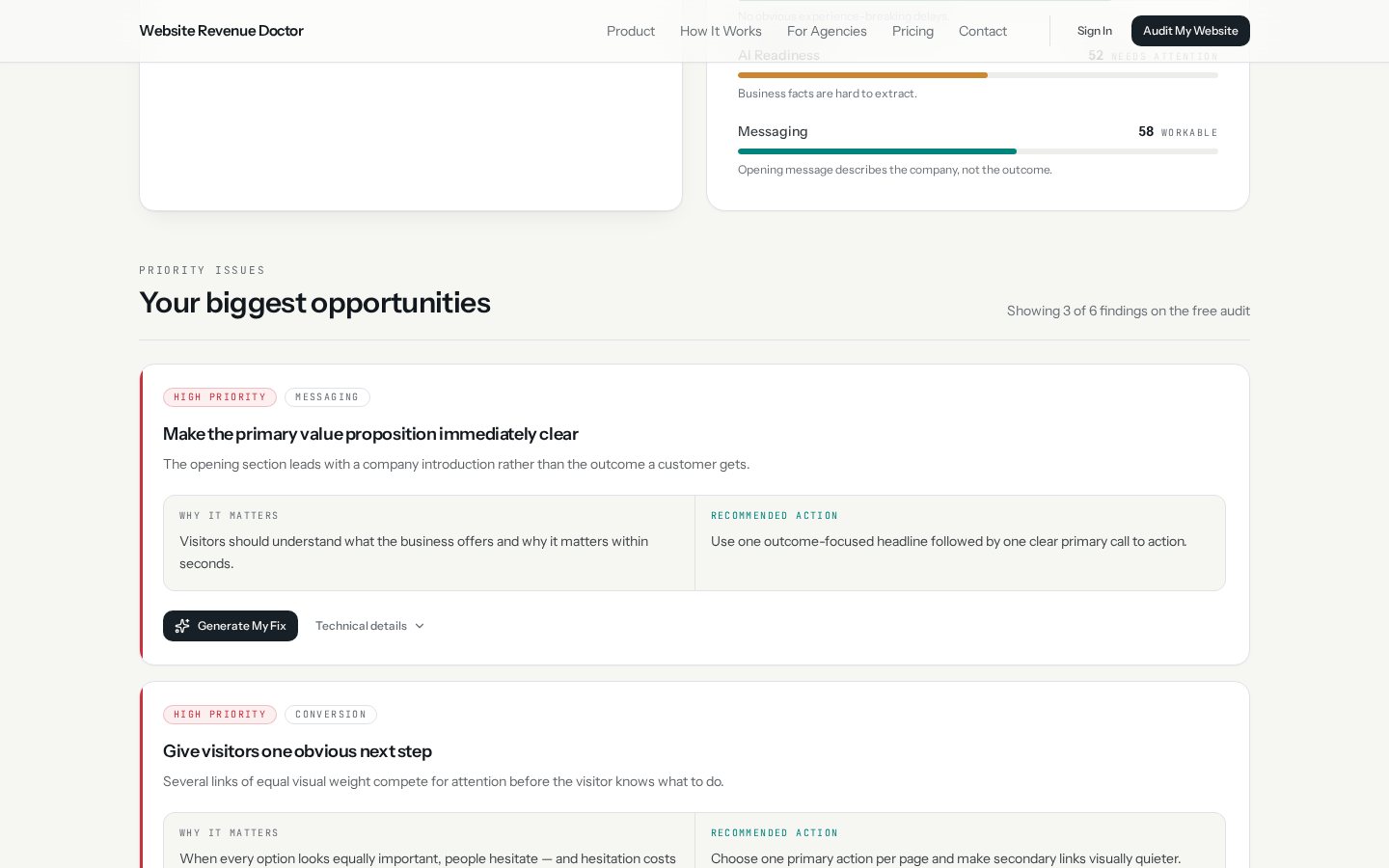1389x868 pixels.
Task: Select the Conversion tag on second issue
Action: pyautogui.click(x=331, y=715)
